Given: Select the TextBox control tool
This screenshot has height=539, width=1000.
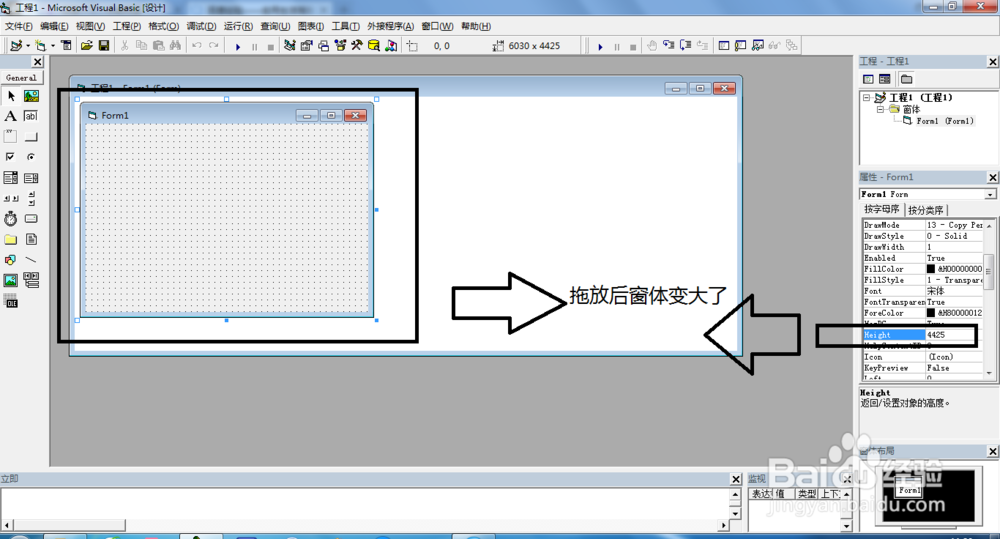Looking at the screenshot, I should [31, 116].
